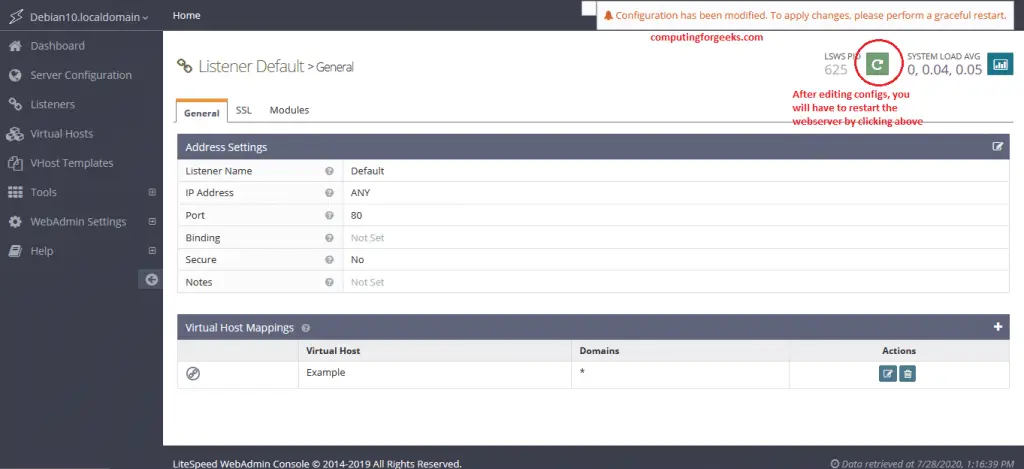
Task: Click the Listeners chain icon in sidebar
Action: 15,105
